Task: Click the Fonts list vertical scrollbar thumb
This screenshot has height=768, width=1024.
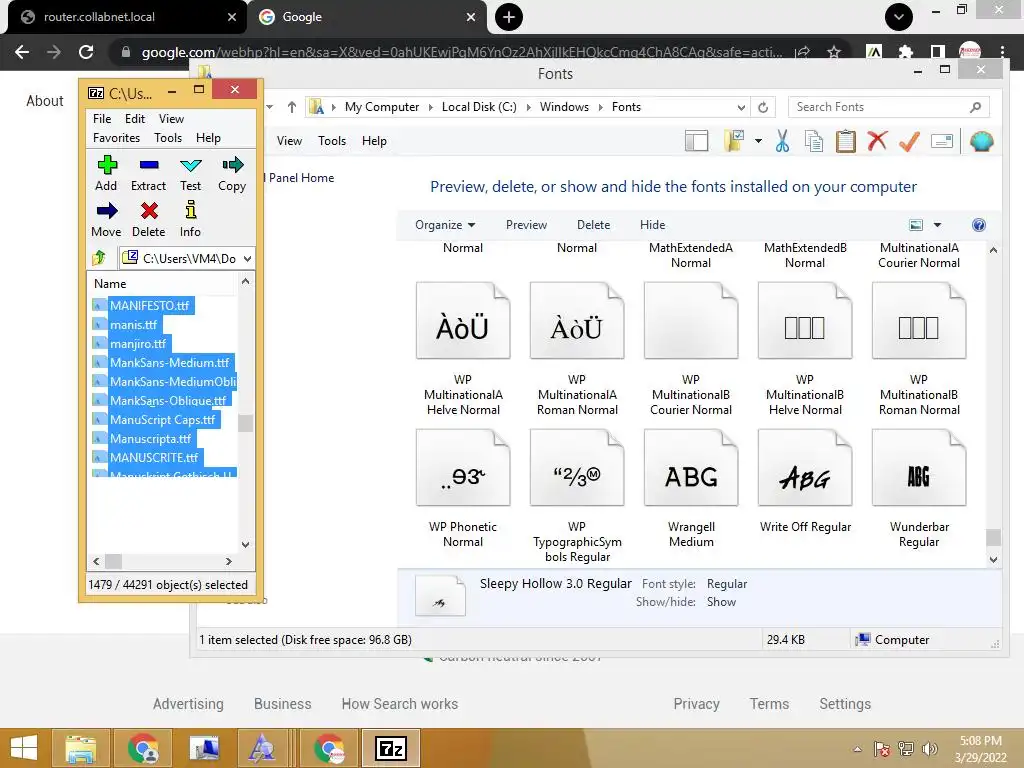Action: coord(993,537)
